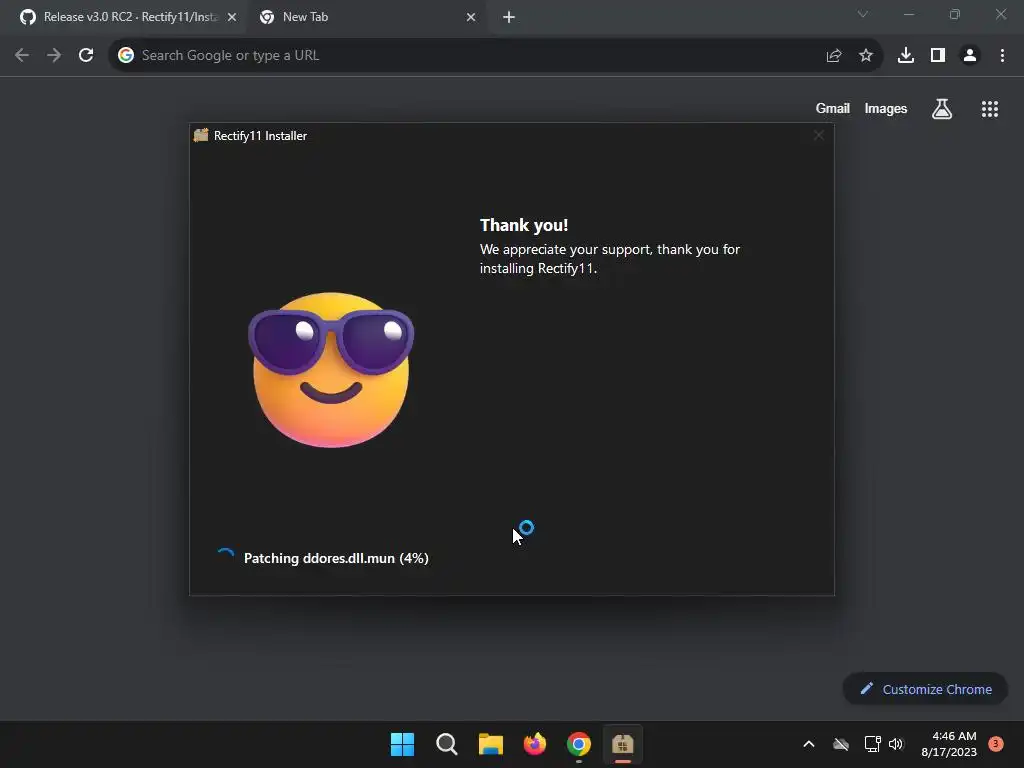This screenshot has width=1024, height=768.
Task: Show hidden tray icons
Action: [x=808, y=744]
